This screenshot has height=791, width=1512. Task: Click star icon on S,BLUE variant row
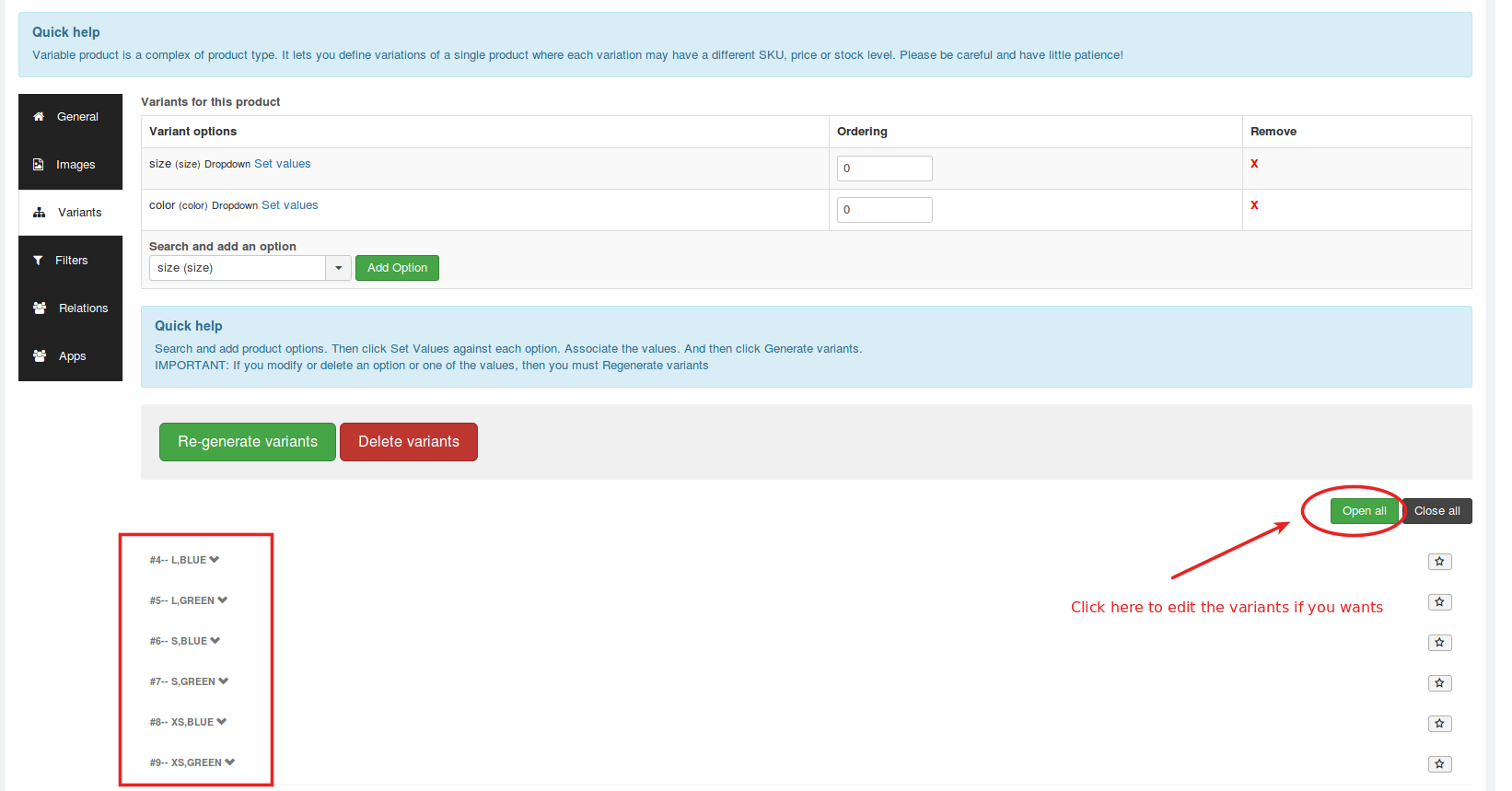(x=1439, y=643)
